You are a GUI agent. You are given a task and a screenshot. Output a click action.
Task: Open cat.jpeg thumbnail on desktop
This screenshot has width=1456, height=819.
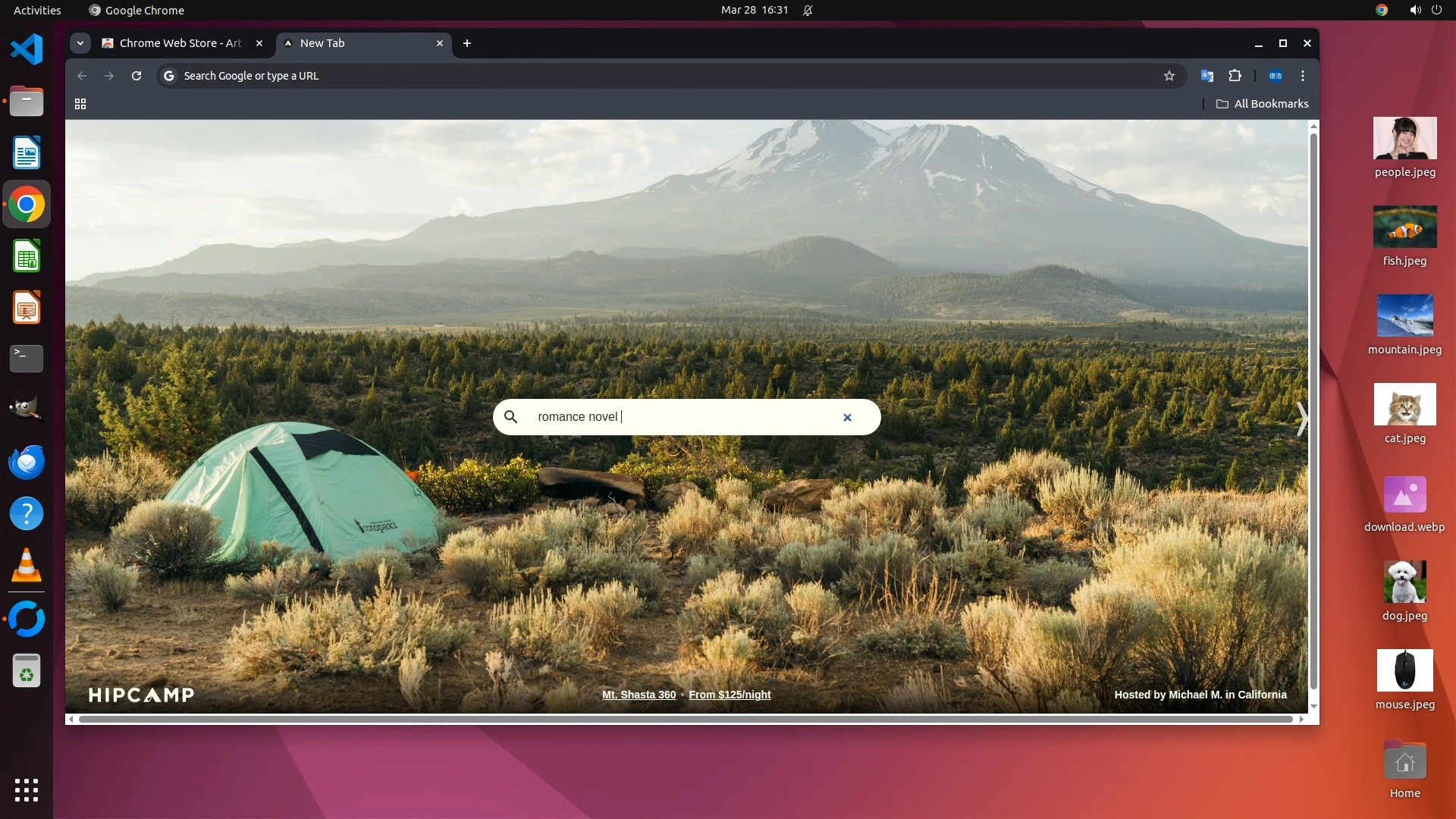(1404, 405)
